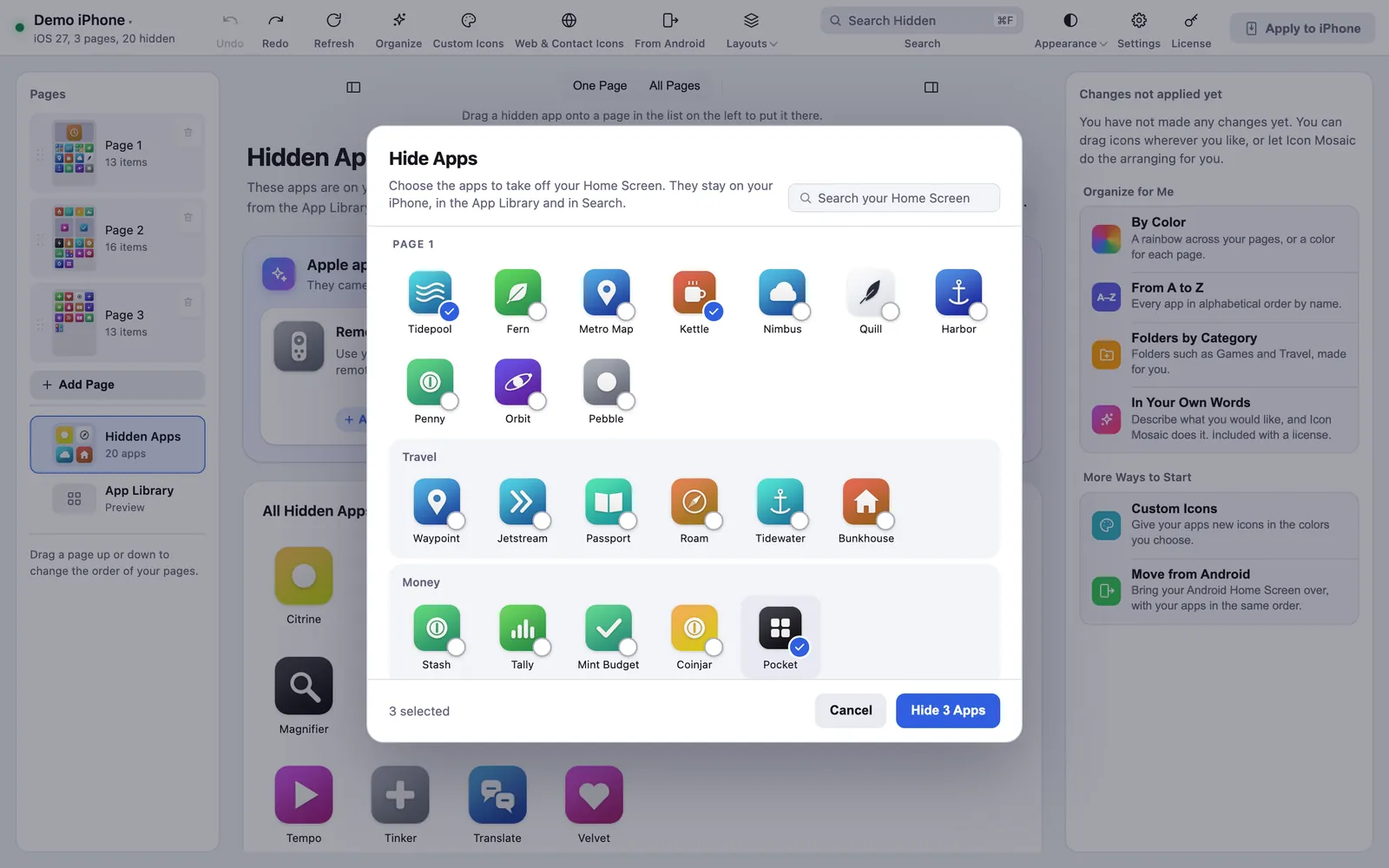This screenshot has width=1389, height=868.
Task: Select the Passport app icon in Travel
Action: 609,502
